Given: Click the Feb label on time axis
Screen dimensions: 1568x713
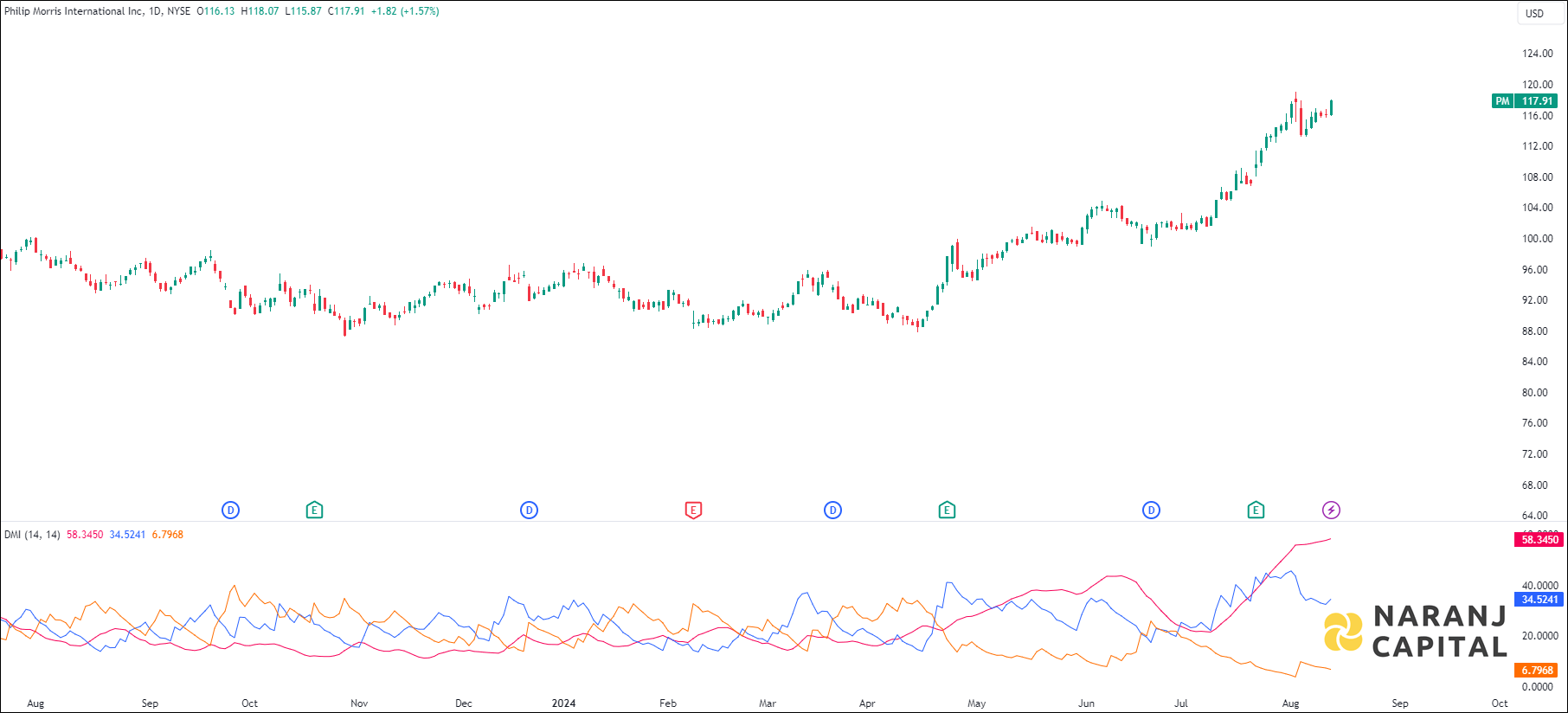Looking at the screenshot, I should [668, 703].
